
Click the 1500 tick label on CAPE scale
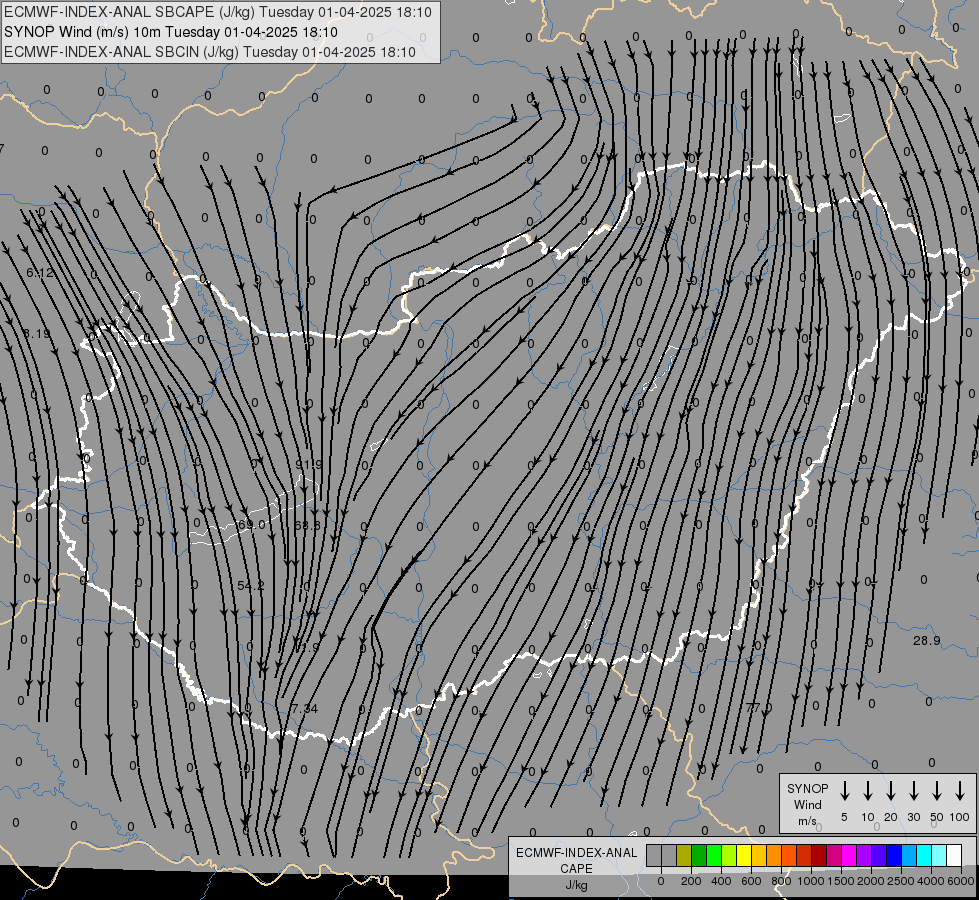(841, 881)
